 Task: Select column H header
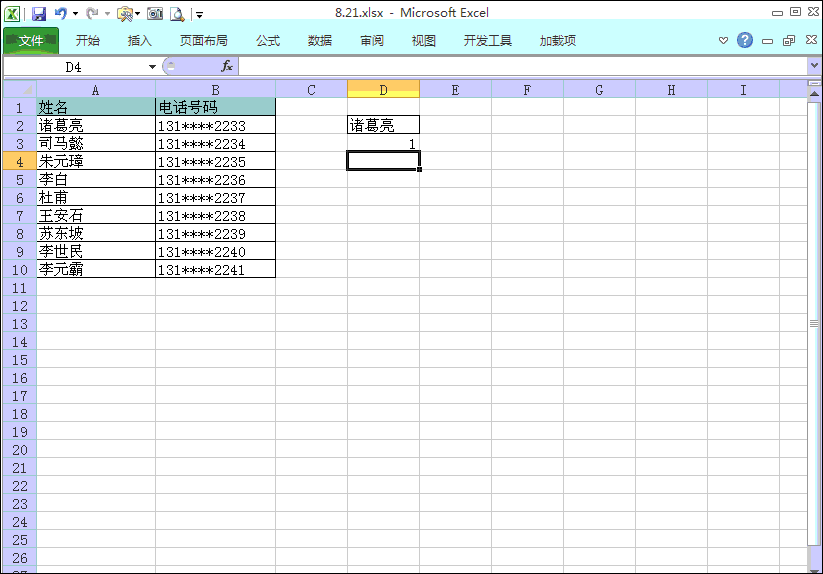tap(671, 90)
